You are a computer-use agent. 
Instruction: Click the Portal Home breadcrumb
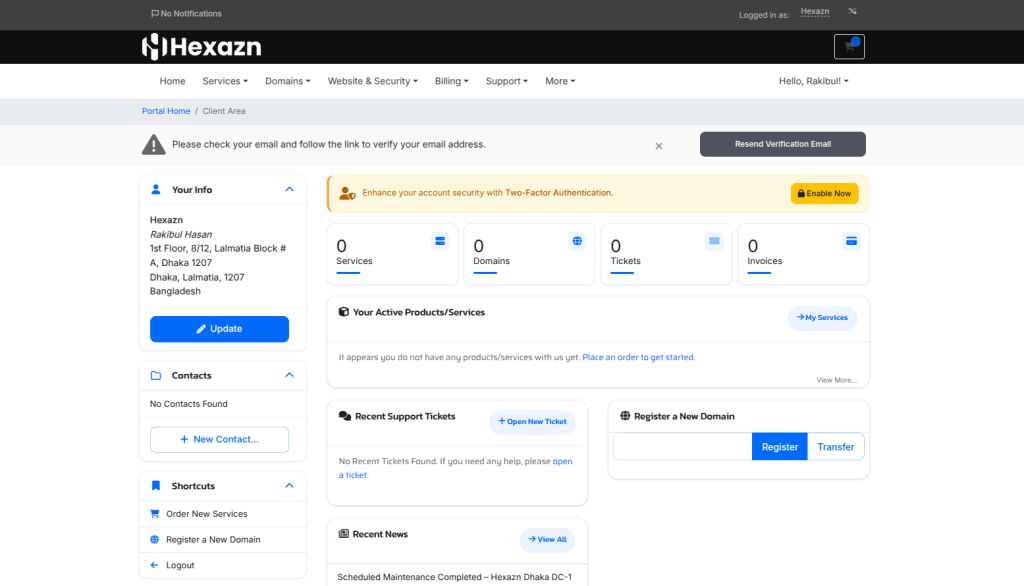pyautogui.click(x=166, y=111)
